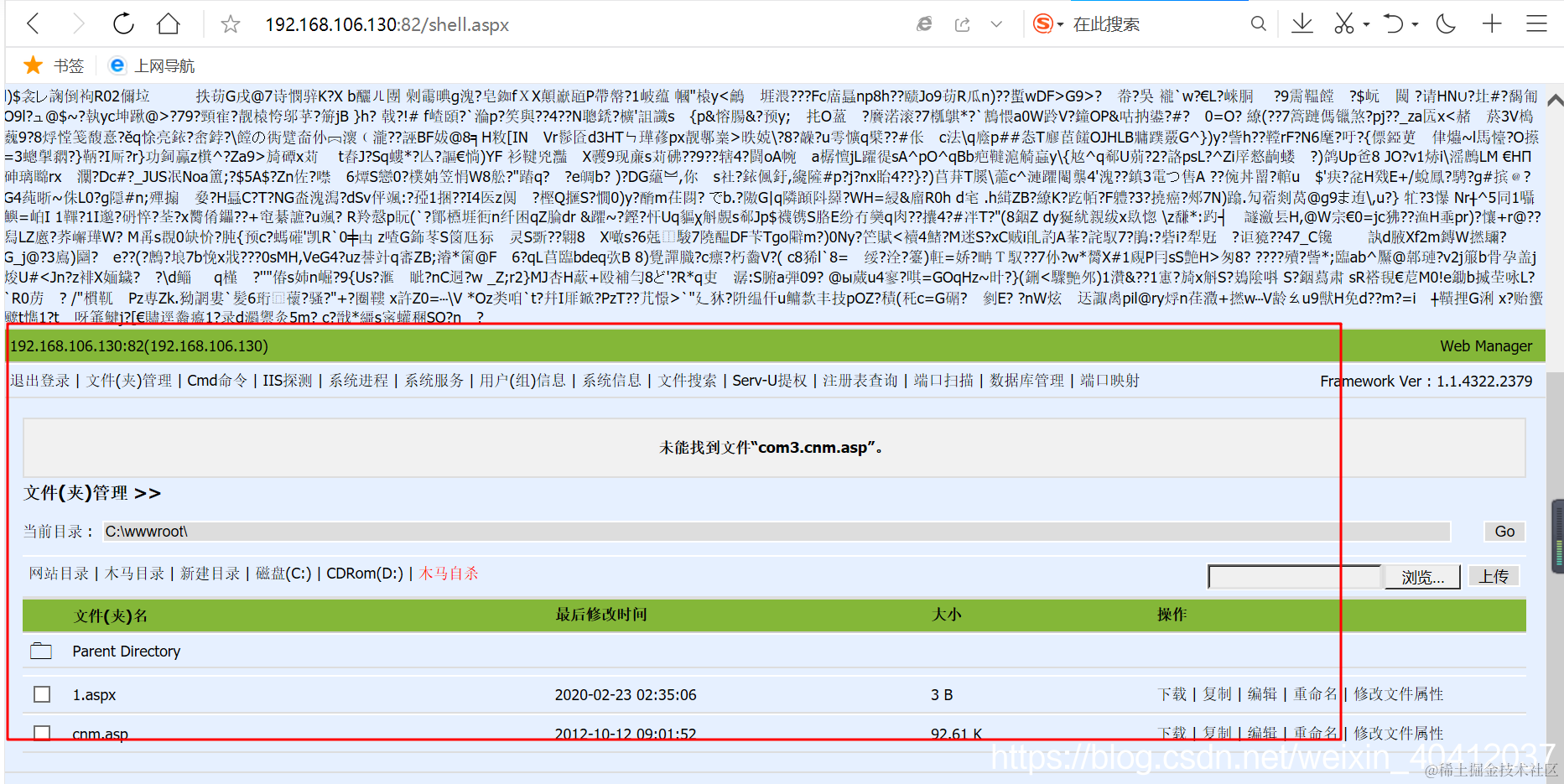1564x784 pixels.
Task: Click the 退出登录 logout link
Action: click(x=40, y=381)
